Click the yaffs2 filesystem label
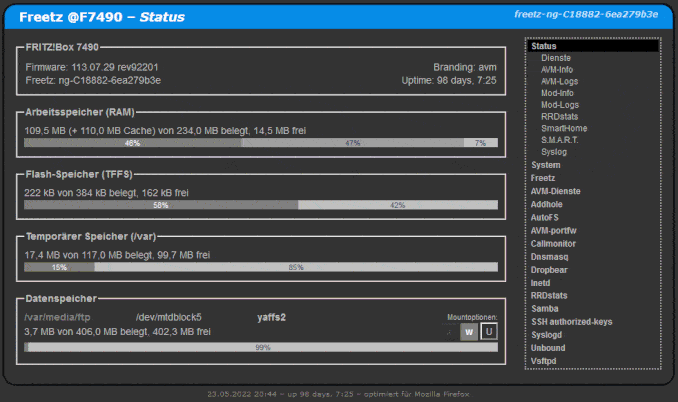 point(272,317)
